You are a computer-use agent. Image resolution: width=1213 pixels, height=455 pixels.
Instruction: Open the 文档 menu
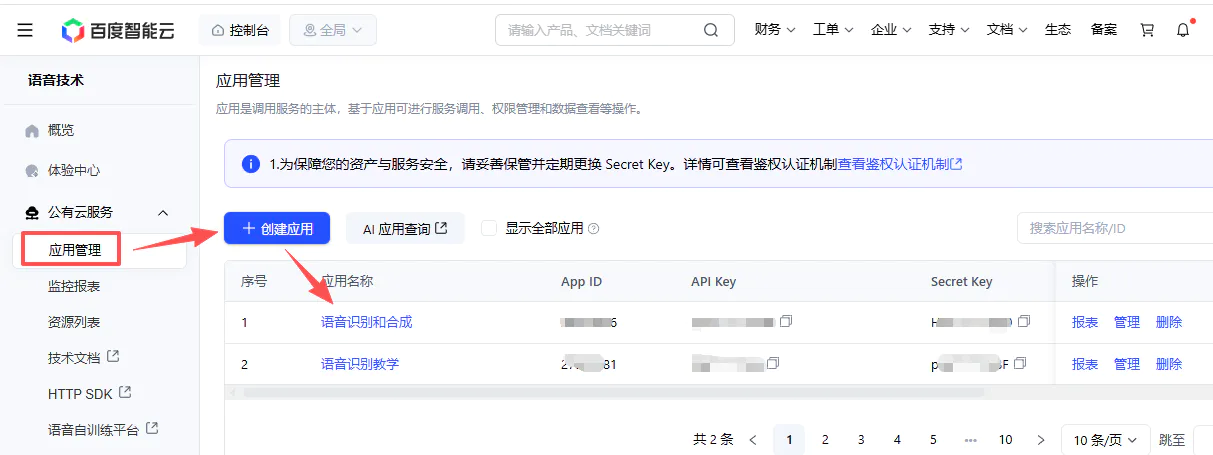(1007, 30)
